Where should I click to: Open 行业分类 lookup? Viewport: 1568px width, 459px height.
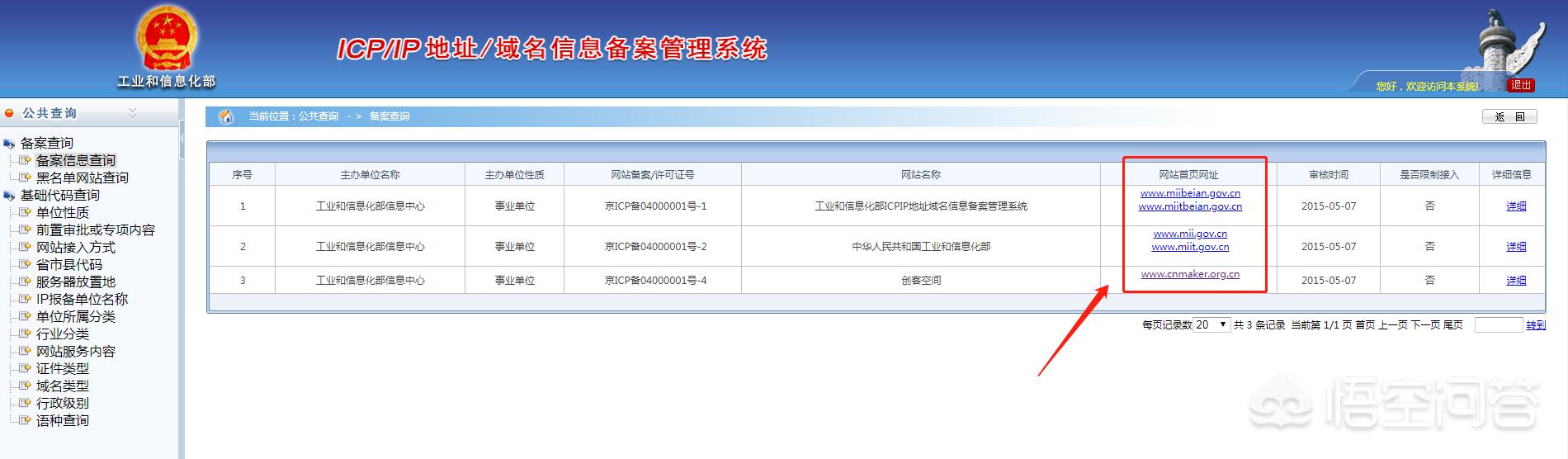point(62,334)
